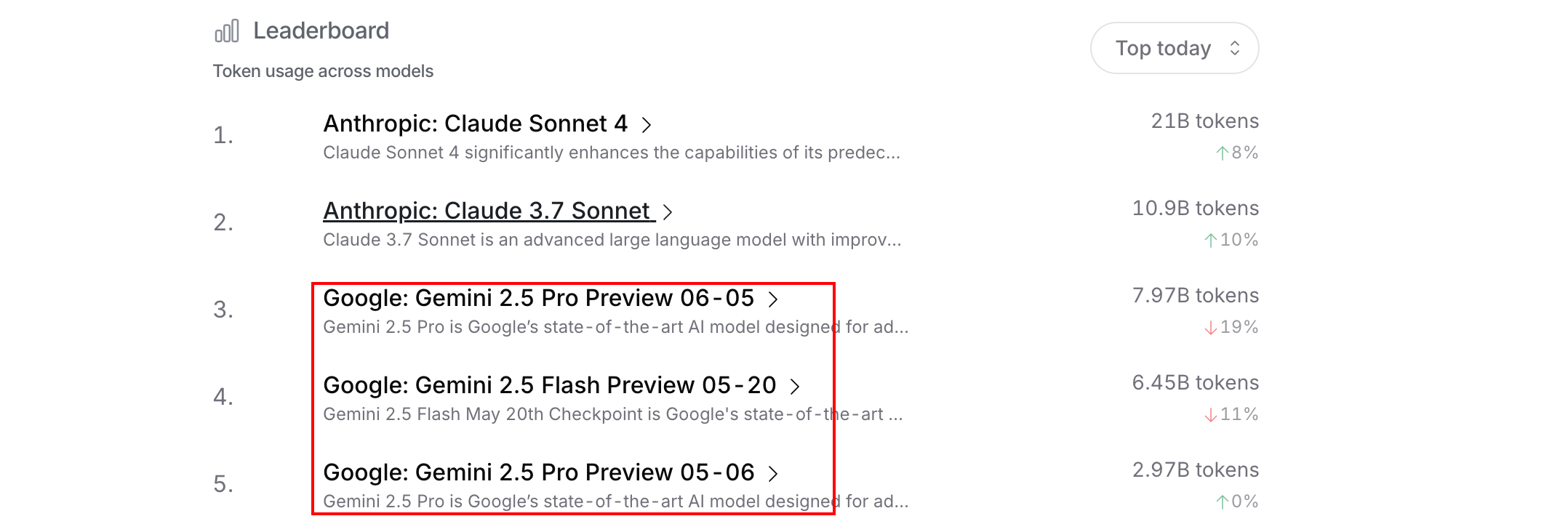Open Anthropic: Claude Sonnet 4 model link
The image size is (1568, 532).
[x=475, y=124]
